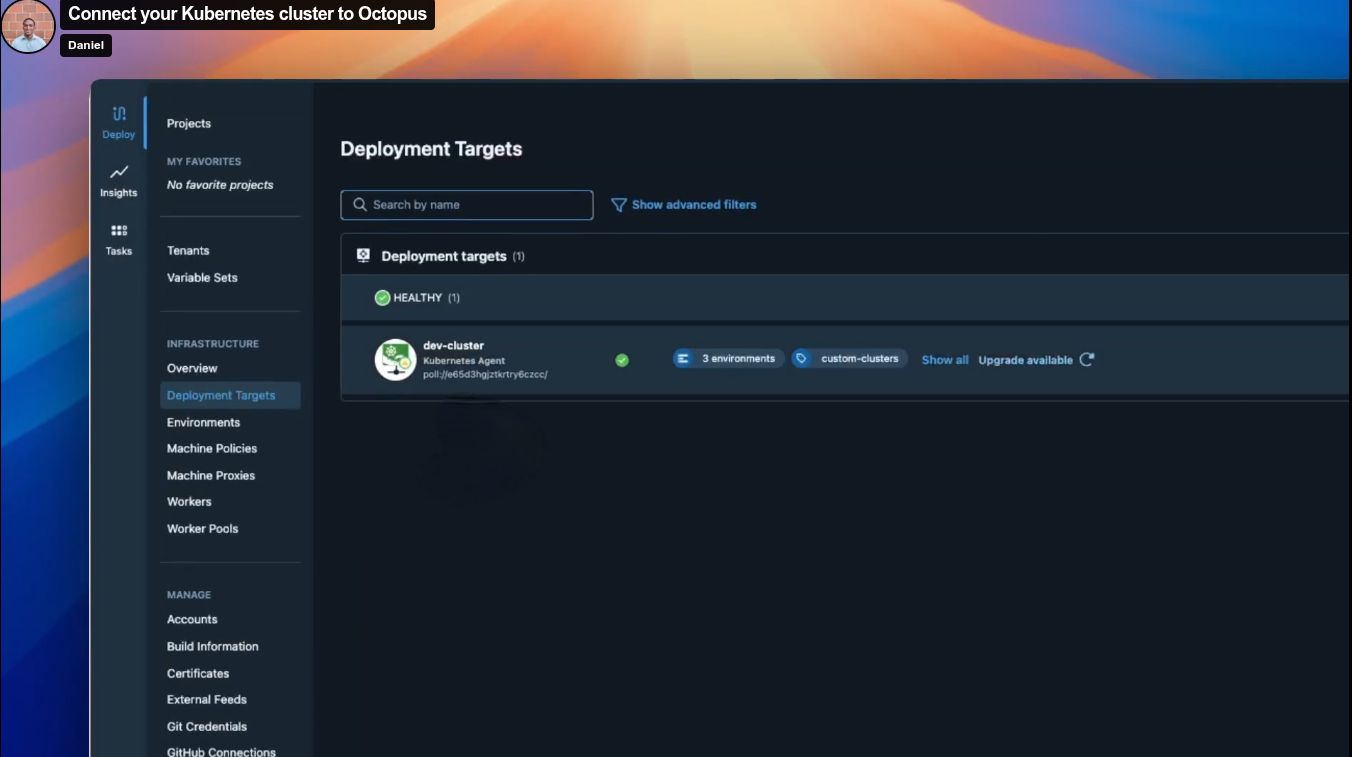
Task: Open Accounts under Manage
Action: click(192, 620)
